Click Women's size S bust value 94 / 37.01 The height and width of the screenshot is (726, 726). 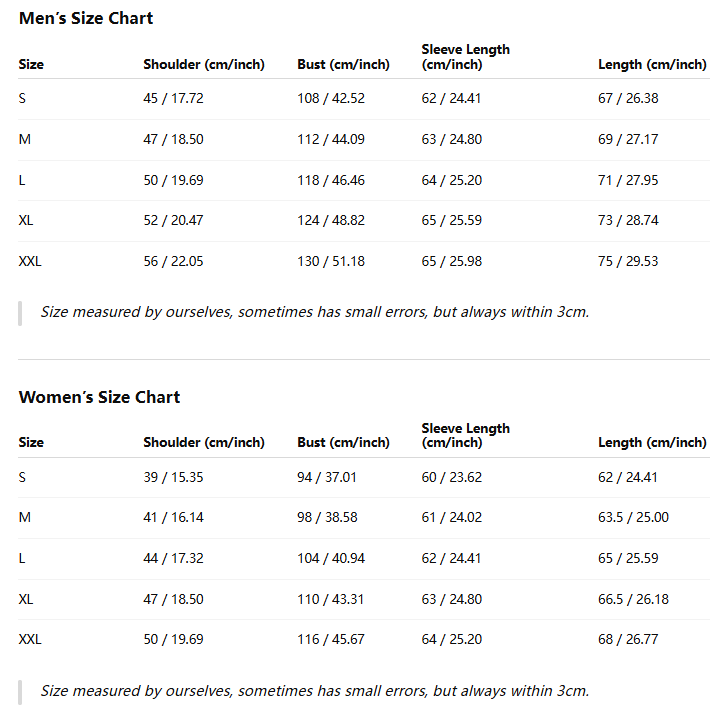click(326, 477)
